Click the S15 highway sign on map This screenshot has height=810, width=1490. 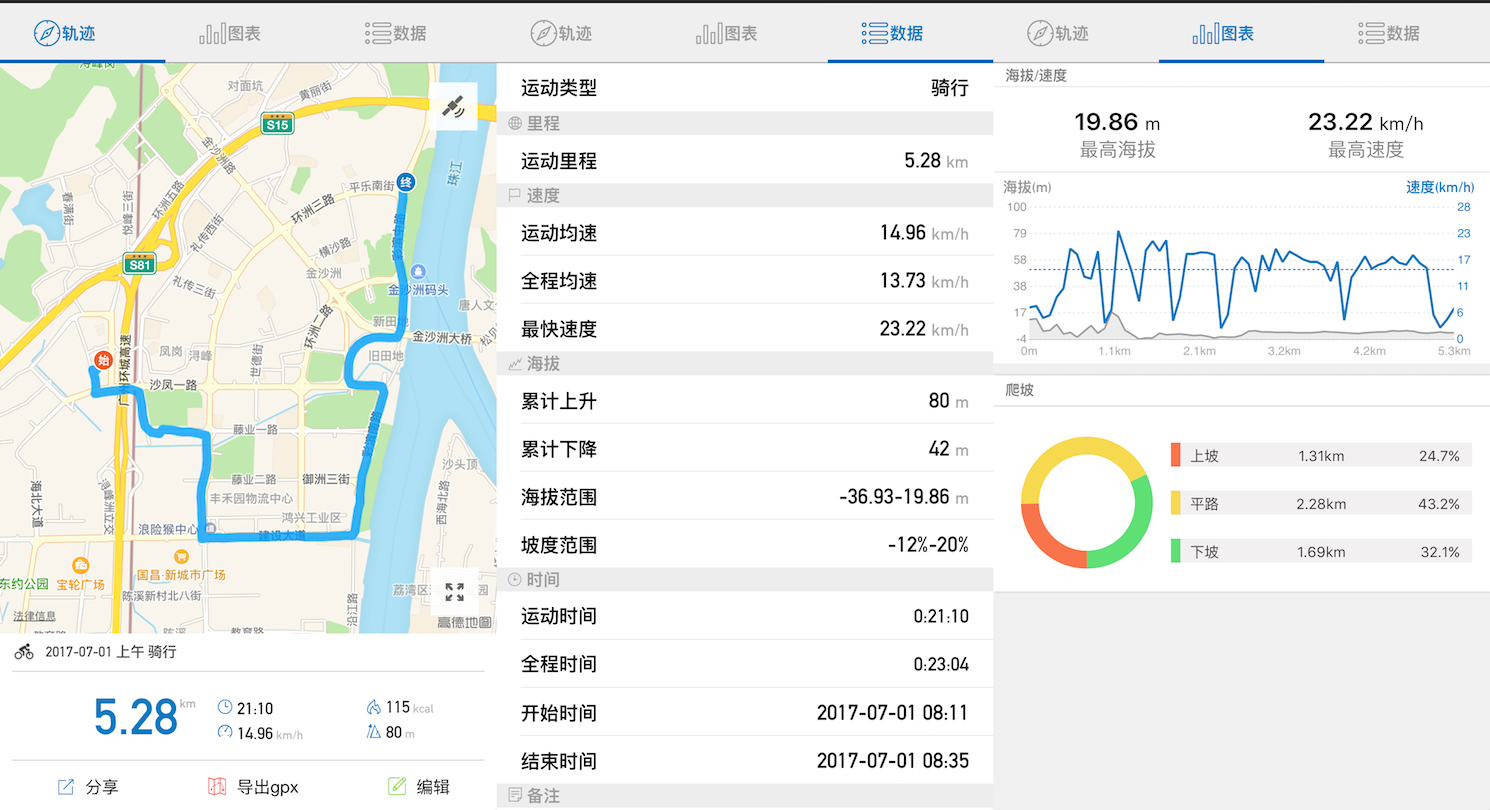[277, 123]
